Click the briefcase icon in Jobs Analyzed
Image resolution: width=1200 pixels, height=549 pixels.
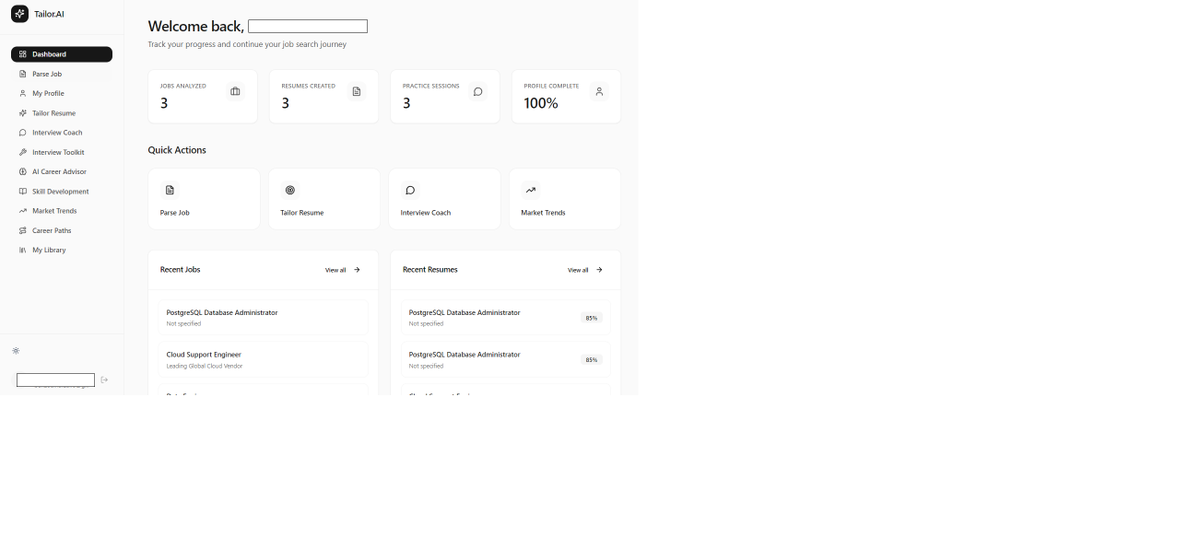coord(235,92)
